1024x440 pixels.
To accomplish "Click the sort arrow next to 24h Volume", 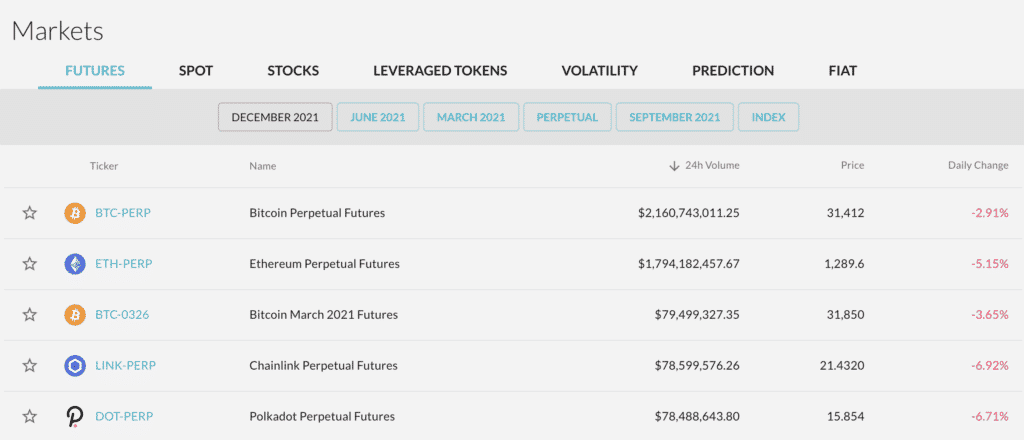I will click(675, 166).
